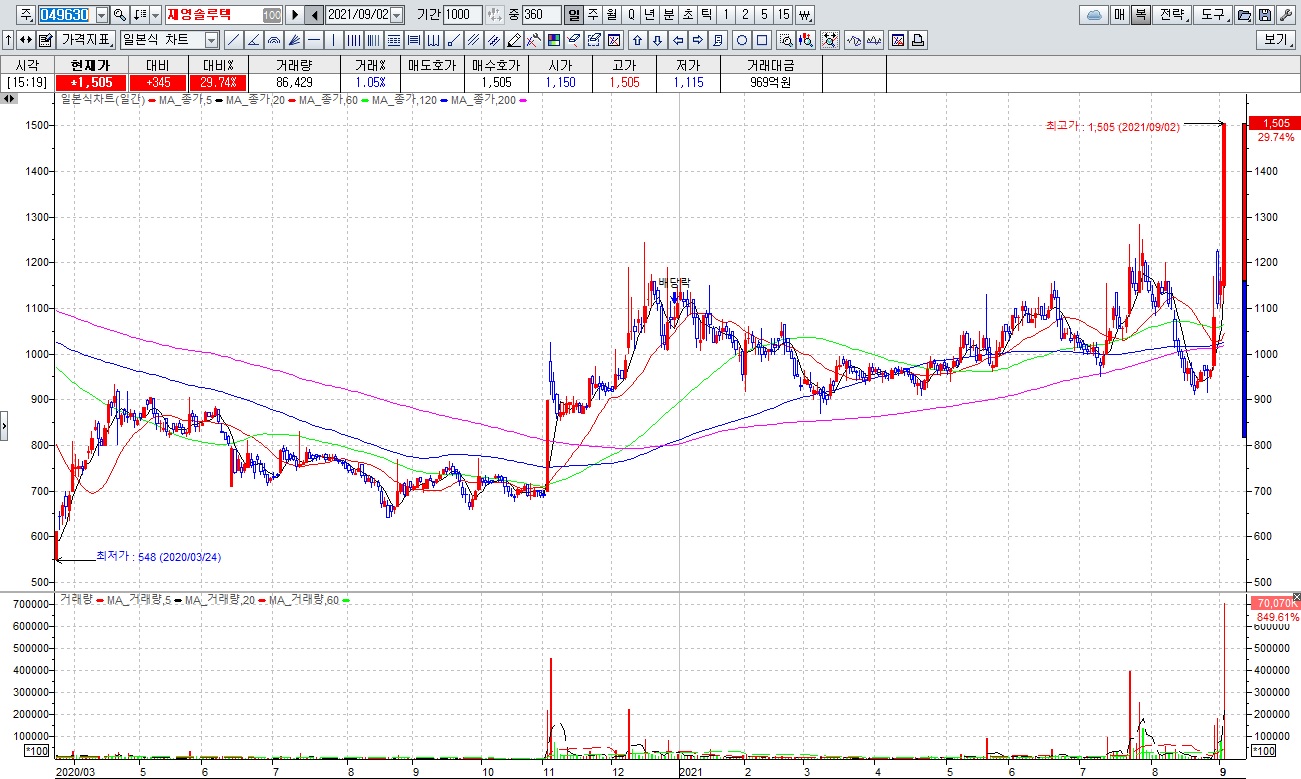Open the stock code 049630 dropdown

pos(101,15)
